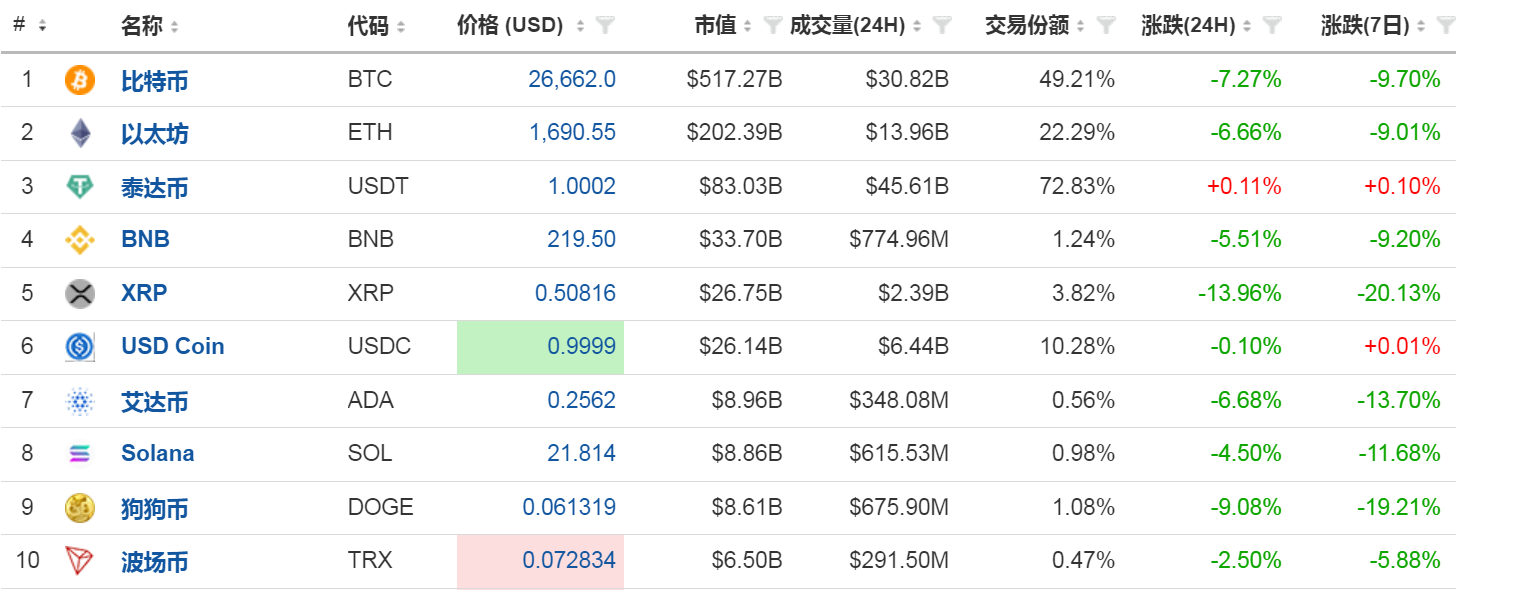Click the BNB logo icon
The image size is (1517, 590).
pos(79,240)
